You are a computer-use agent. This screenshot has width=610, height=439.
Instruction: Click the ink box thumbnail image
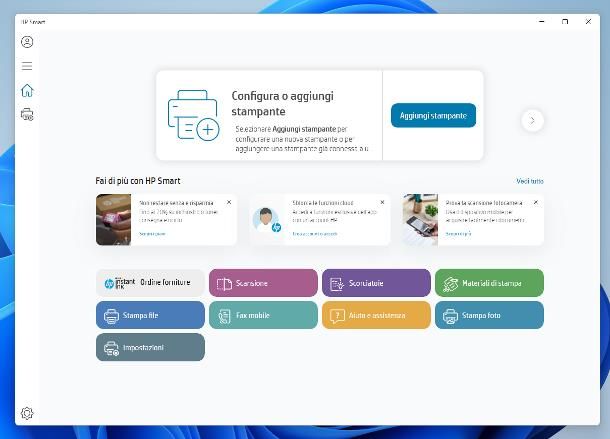point(114,220)
